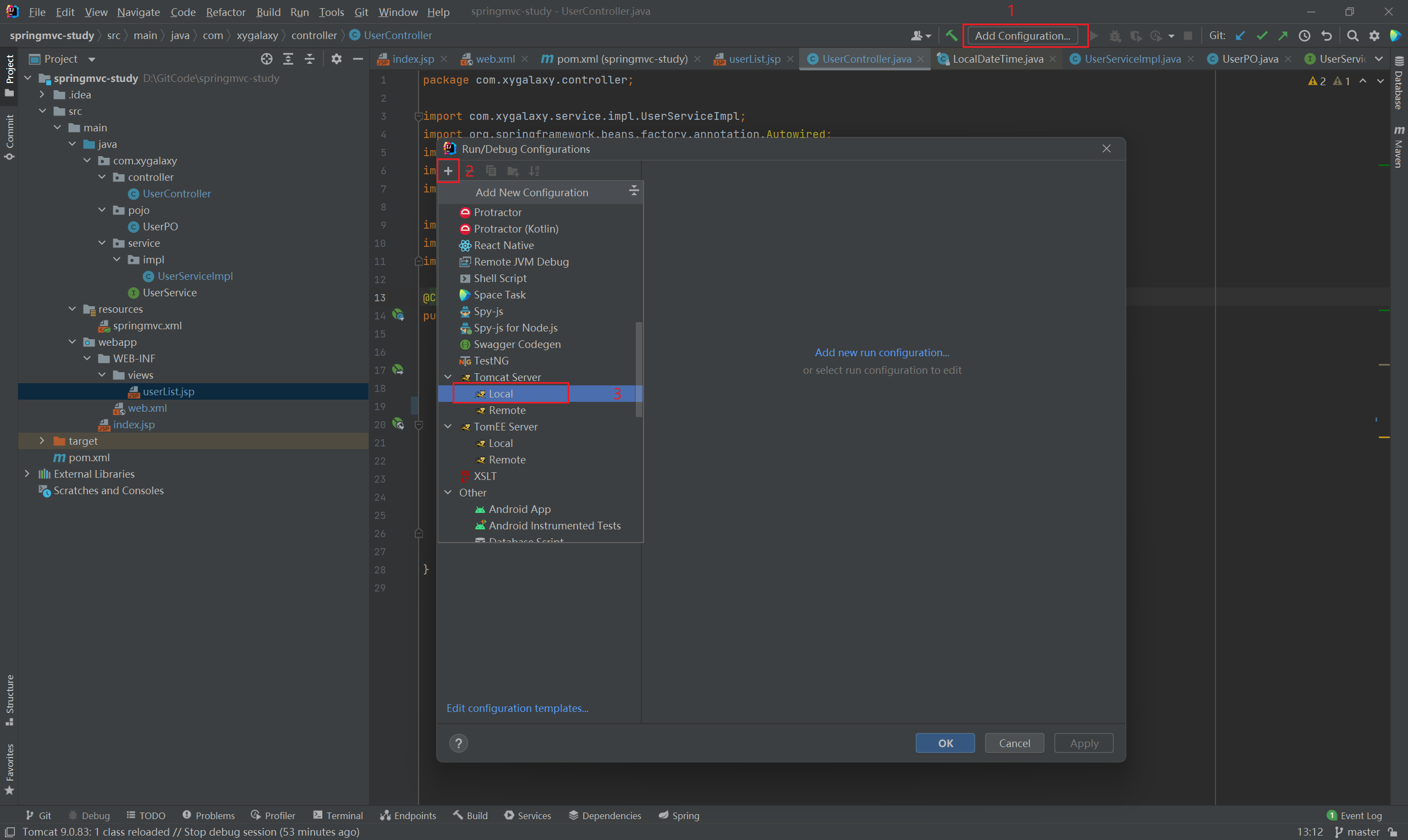Image resolution: width=1408 pixels, height=840 pixels.
Task: Toggle the Structure tool window
Action: point(9,700)
